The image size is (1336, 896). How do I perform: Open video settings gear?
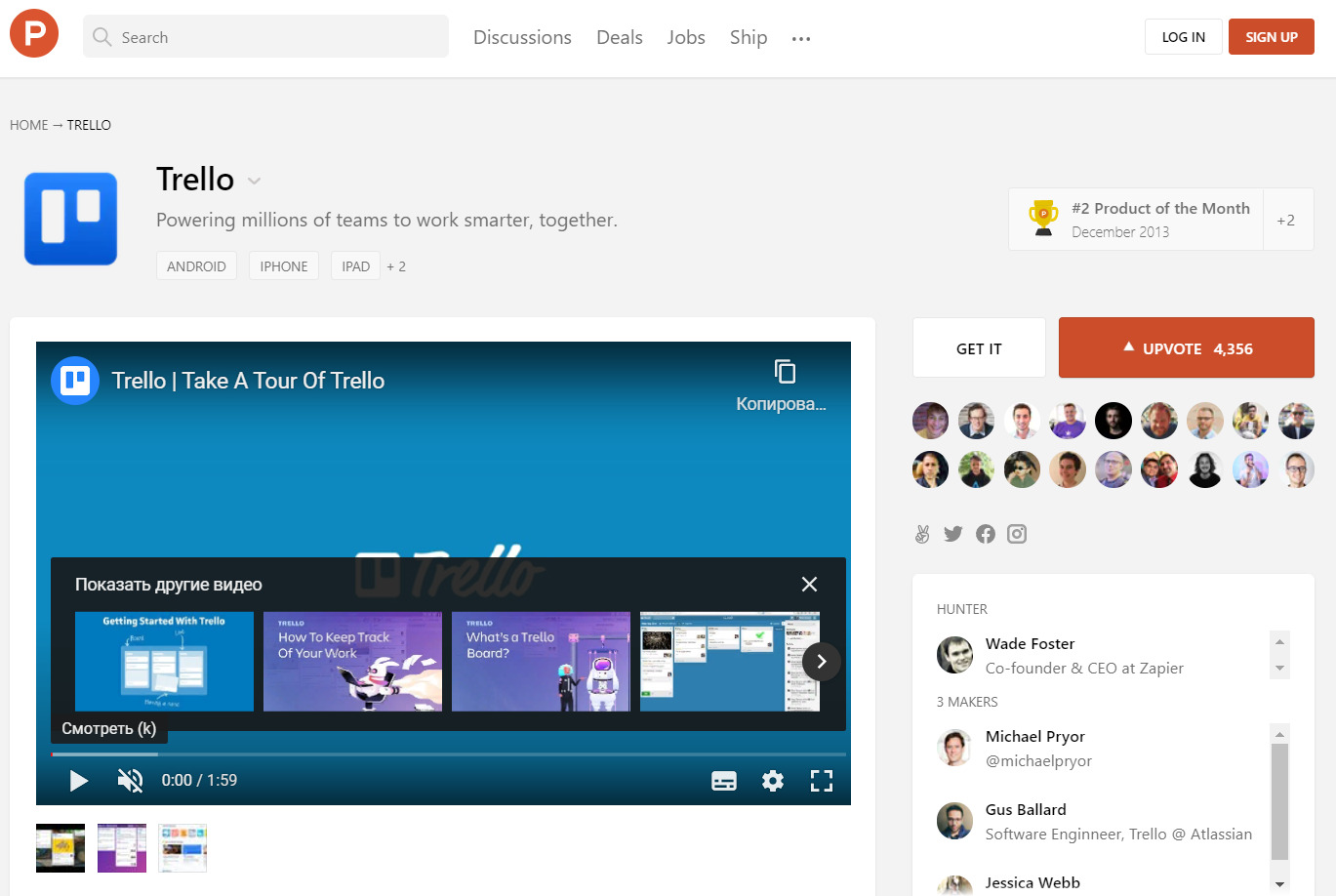click(773, 781)
